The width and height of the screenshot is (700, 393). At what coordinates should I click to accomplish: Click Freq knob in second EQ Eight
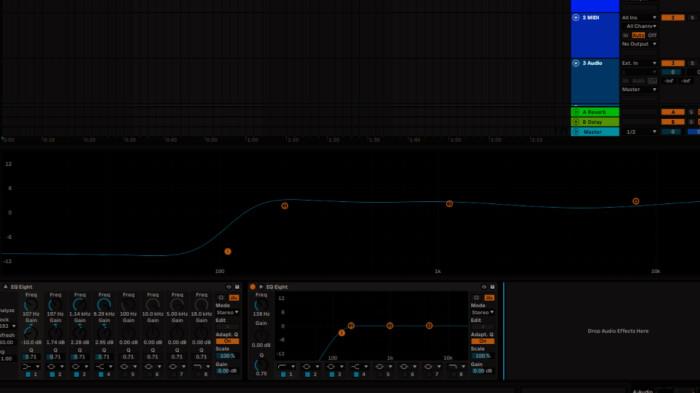[x=261, y=305]
